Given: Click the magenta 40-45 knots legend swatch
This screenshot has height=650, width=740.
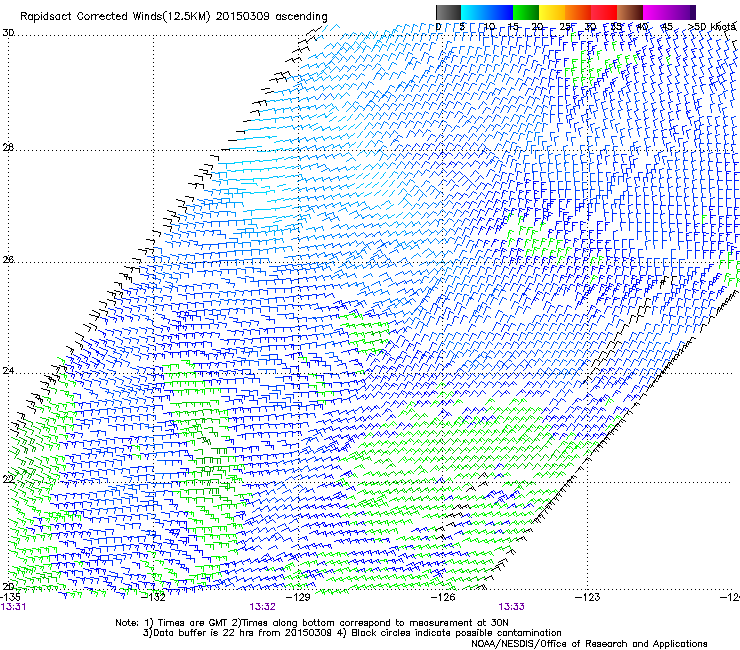Looking at the screenshot, I should (x=656, y=13).
